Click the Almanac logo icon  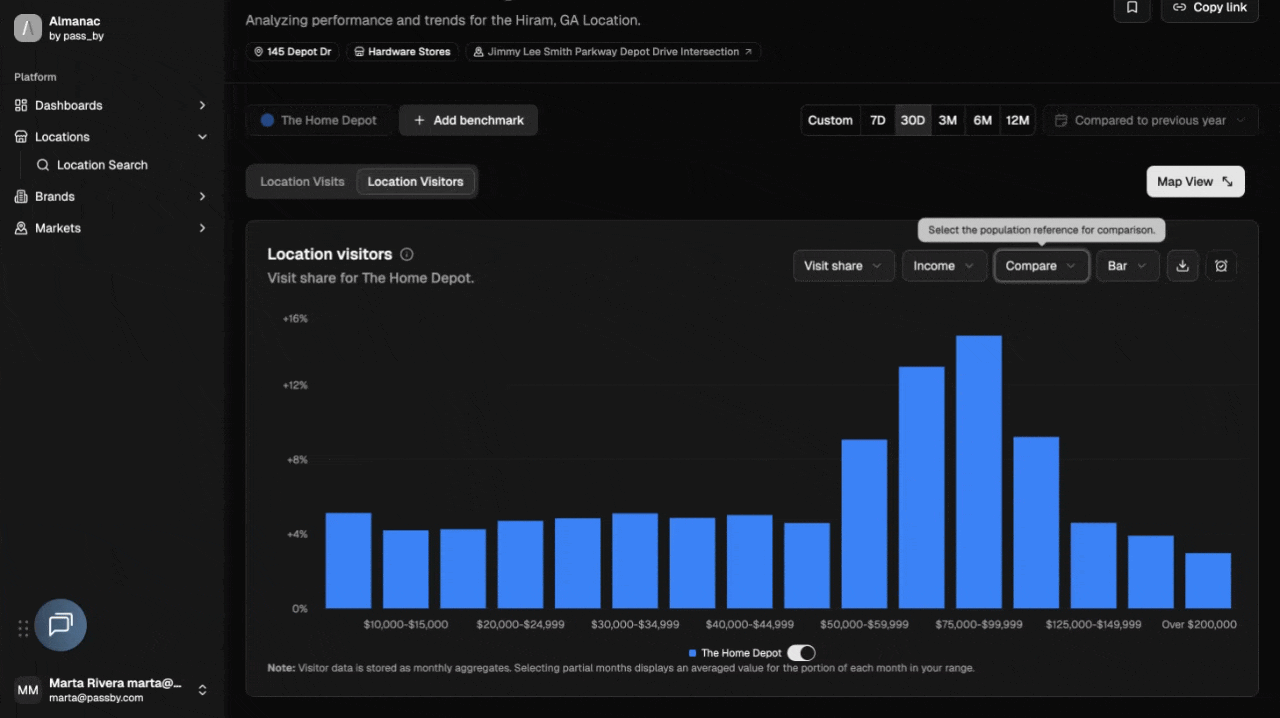point(27,28)
